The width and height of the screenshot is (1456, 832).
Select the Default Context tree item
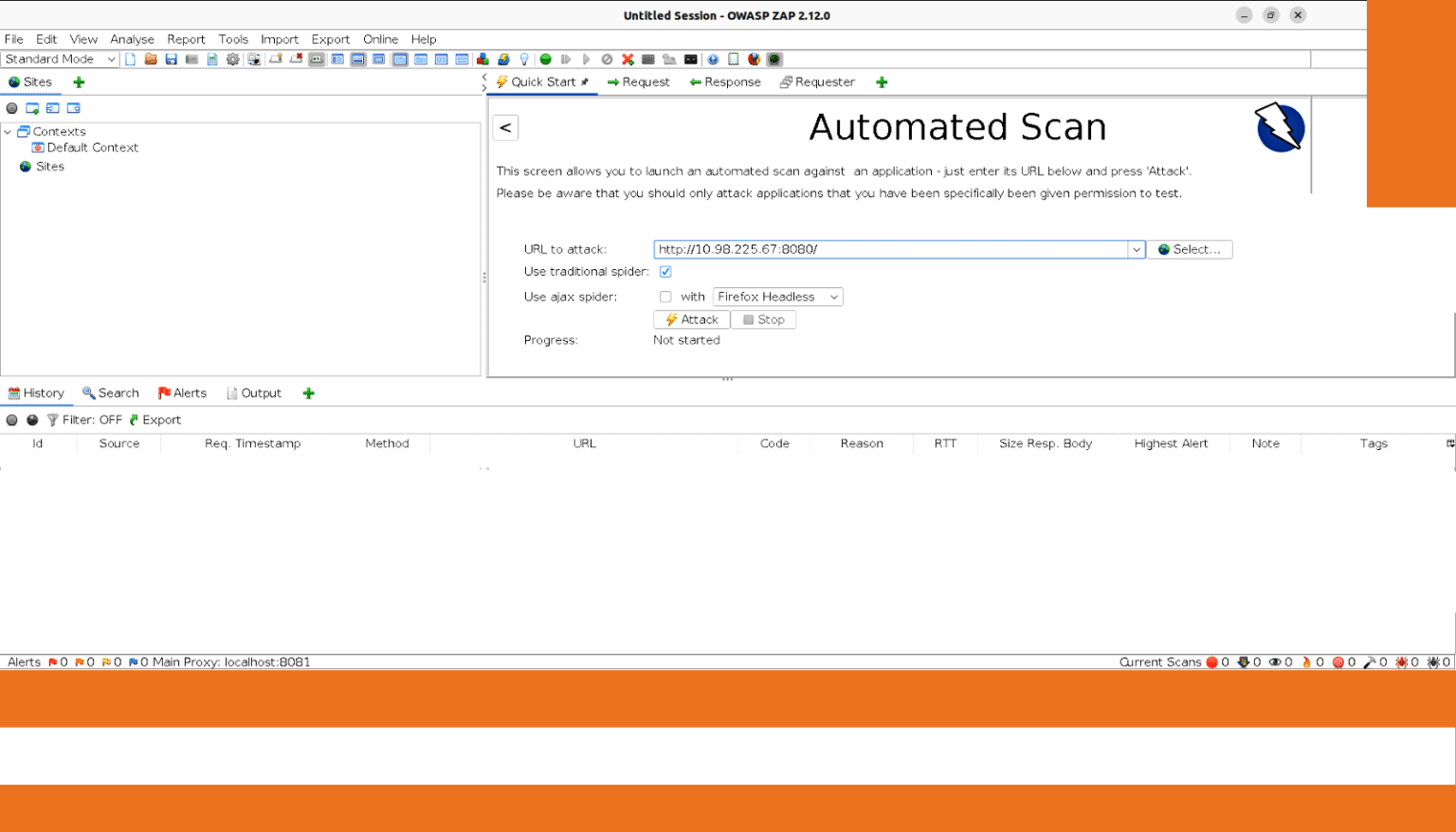click(92, 148)
